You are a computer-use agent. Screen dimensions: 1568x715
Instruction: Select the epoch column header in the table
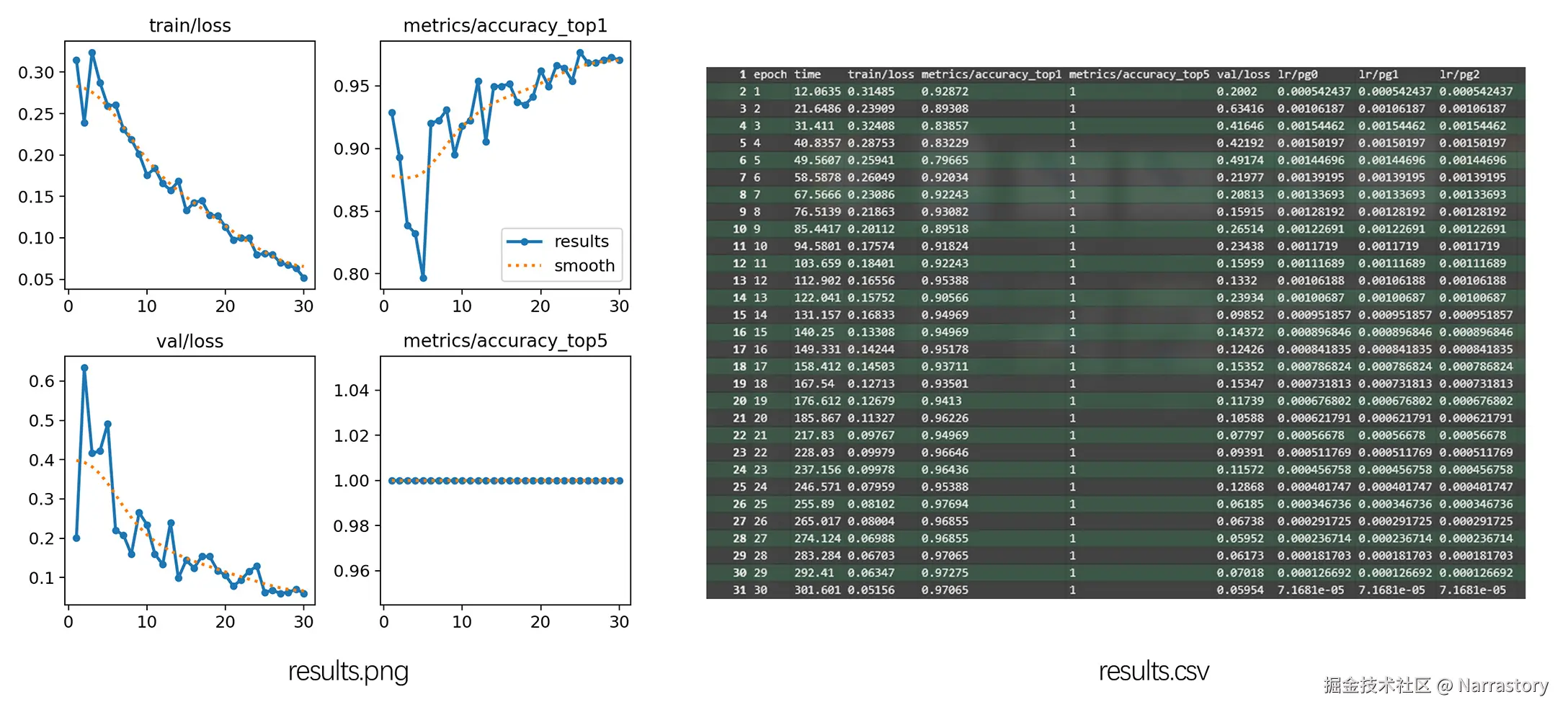770,74
